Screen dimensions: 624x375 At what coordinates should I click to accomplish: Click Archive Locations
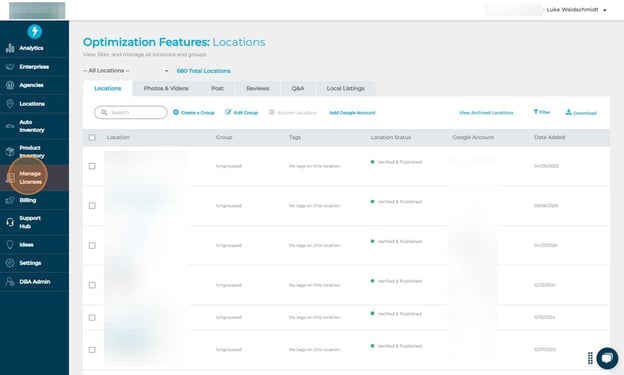pos(292,113)
